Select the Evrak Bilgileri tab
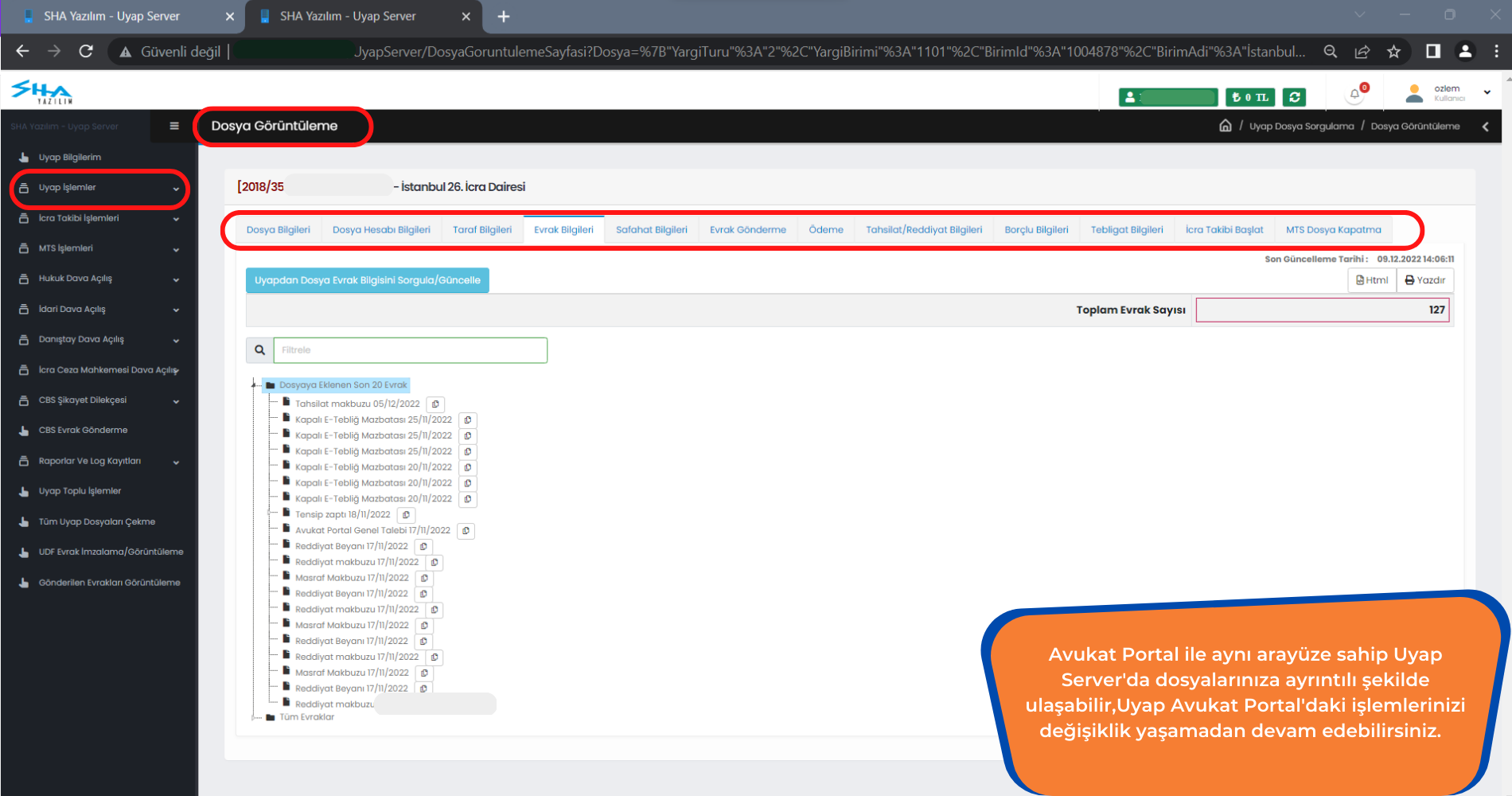Viewport: 1512px width, 796px height. point(563,230)
